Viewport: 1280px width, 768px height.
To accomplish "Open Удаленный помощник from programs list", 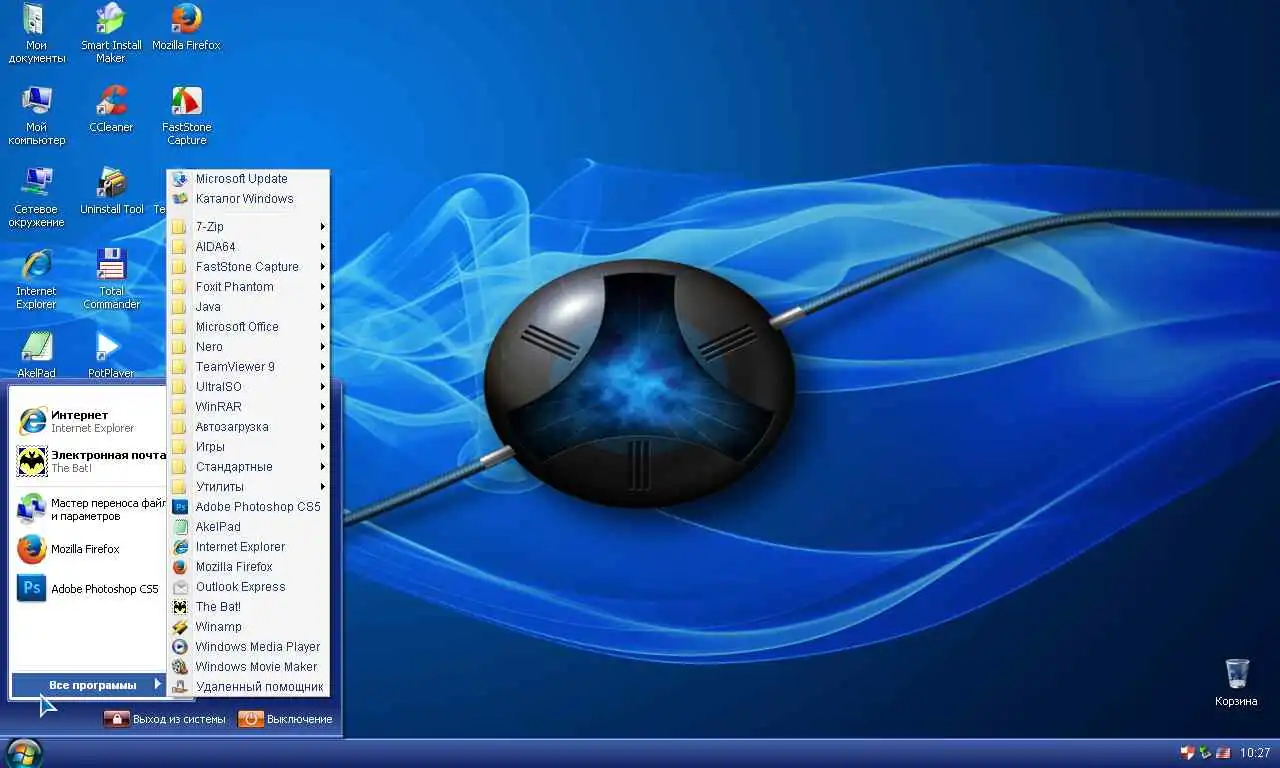I will pos(249,687).
